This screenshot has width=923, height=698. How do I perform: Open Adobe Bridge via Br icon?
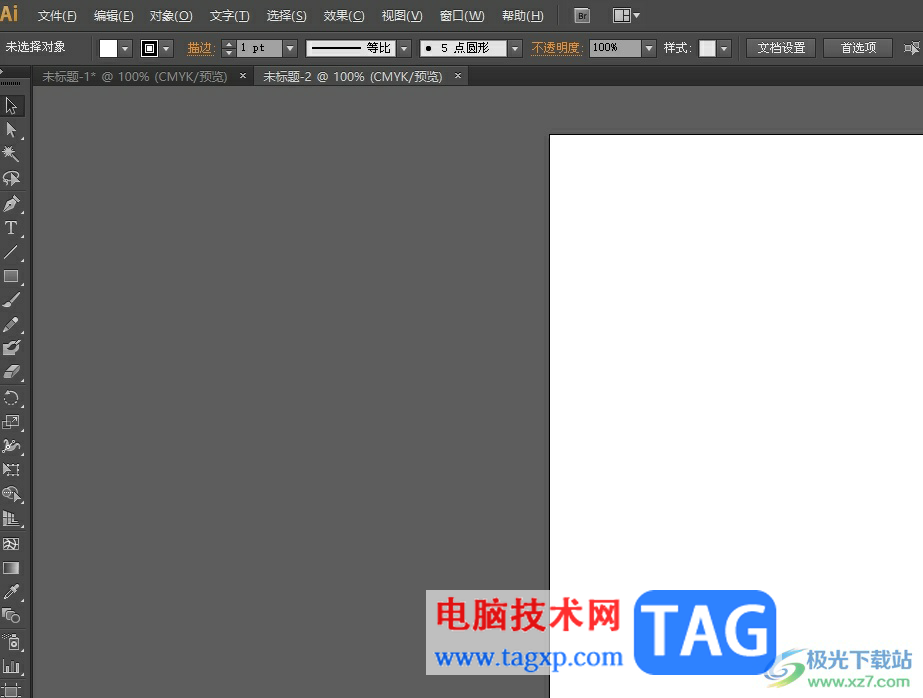click(x=582, y=16)
